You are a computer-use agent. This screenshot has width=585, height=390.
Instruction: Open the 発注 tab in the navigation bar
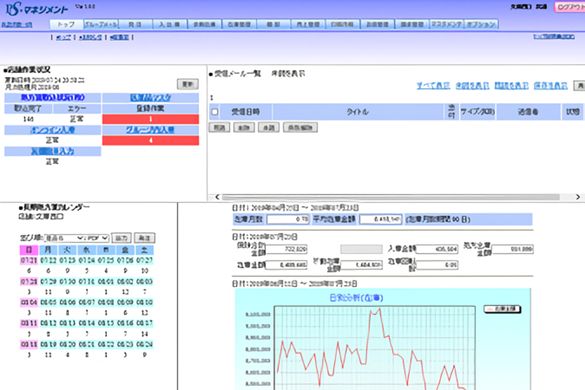point(135,24)
